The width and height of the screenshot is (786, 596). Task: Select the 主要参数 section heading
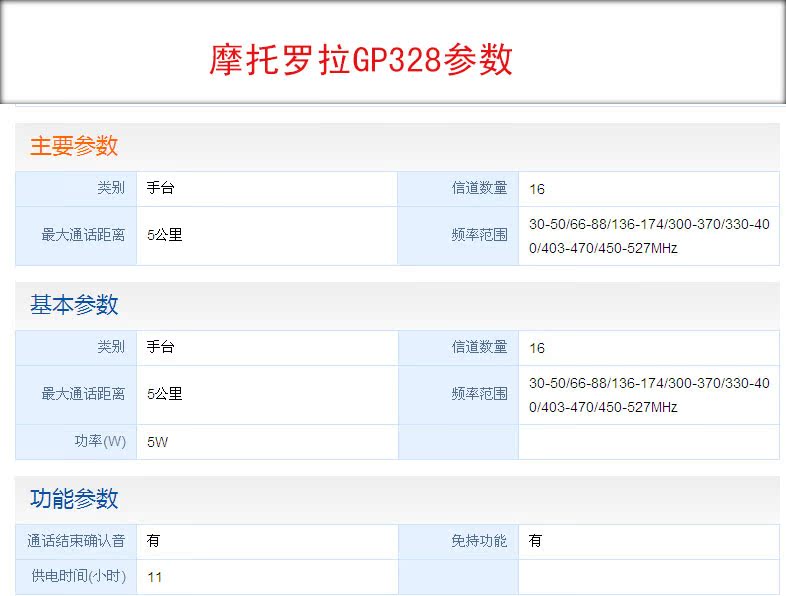[74, 146]
